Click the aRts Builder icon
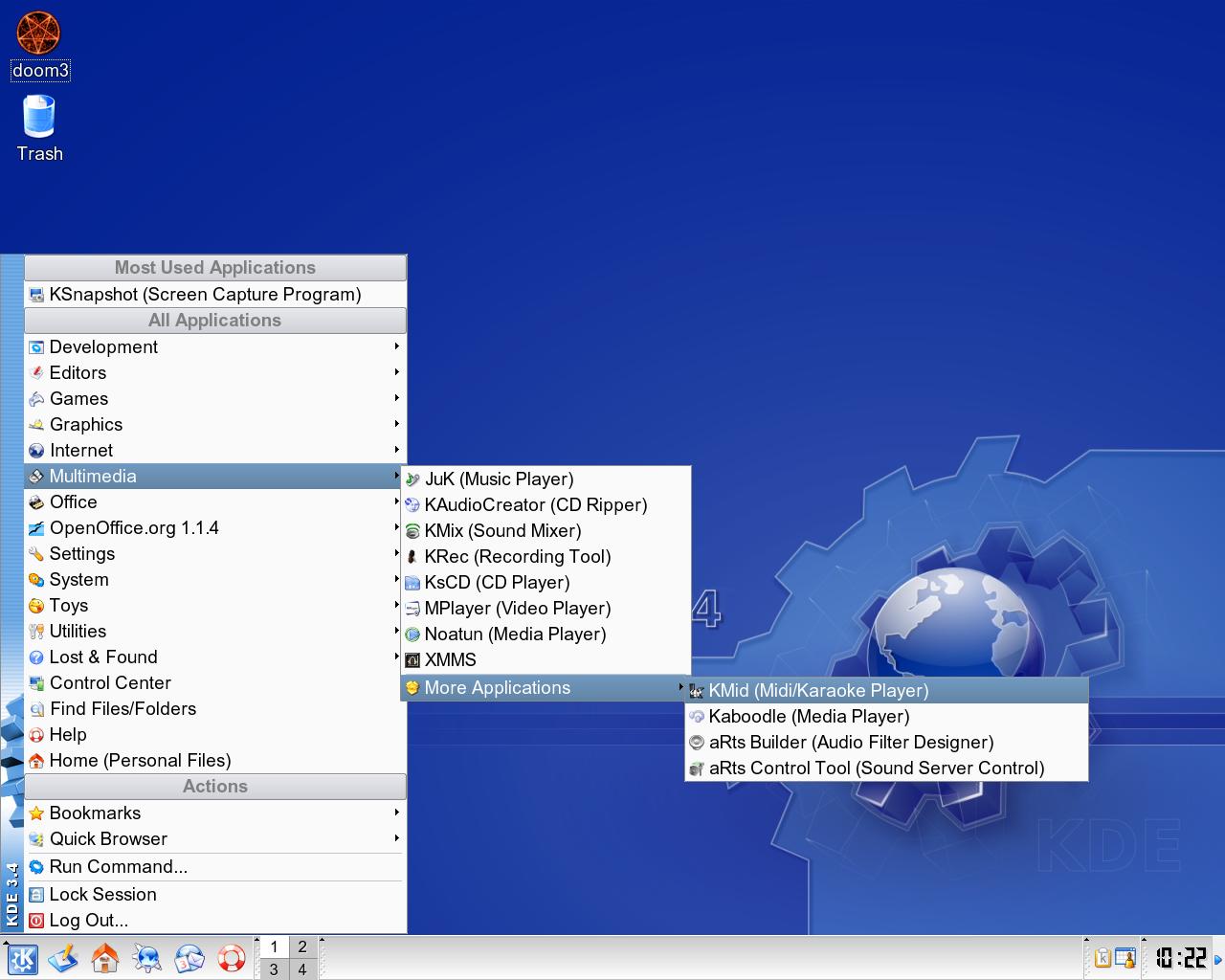 (697, 743)
